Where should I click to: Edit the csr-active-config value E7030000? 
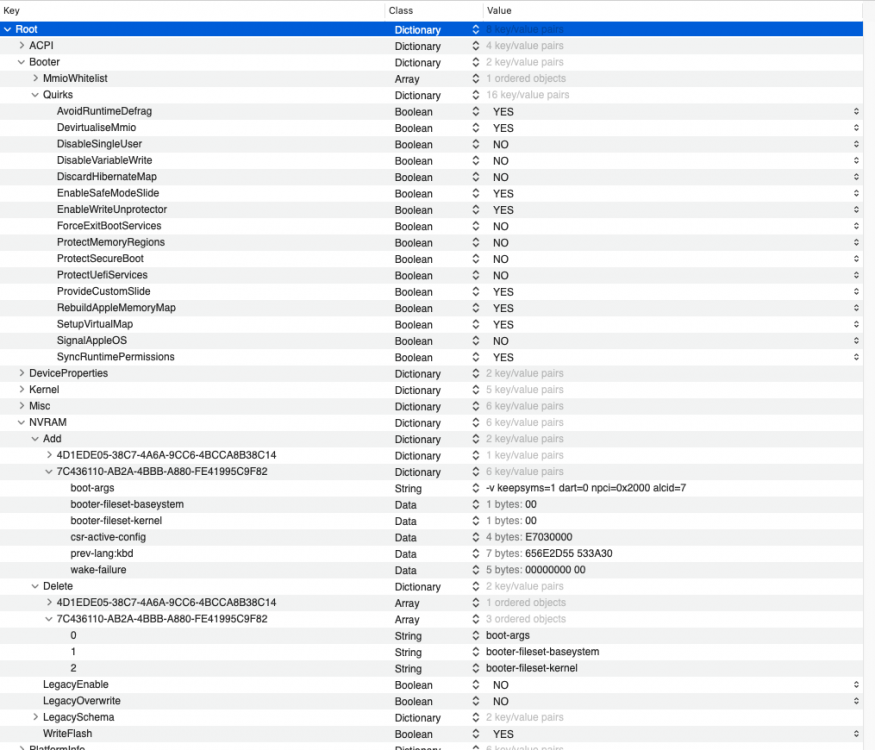pyautogui.click(x=549, y=537)
